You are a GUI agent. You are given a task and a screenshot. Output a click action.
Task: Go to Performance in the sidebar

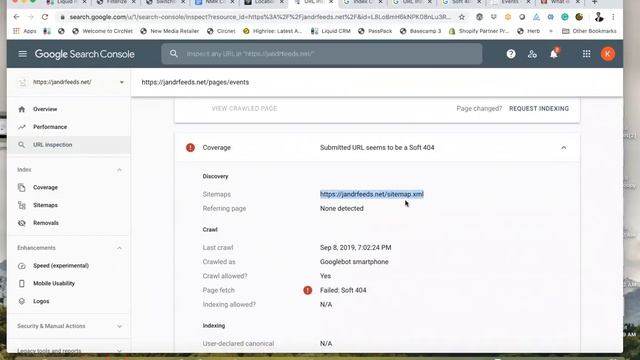coord(50,127)
